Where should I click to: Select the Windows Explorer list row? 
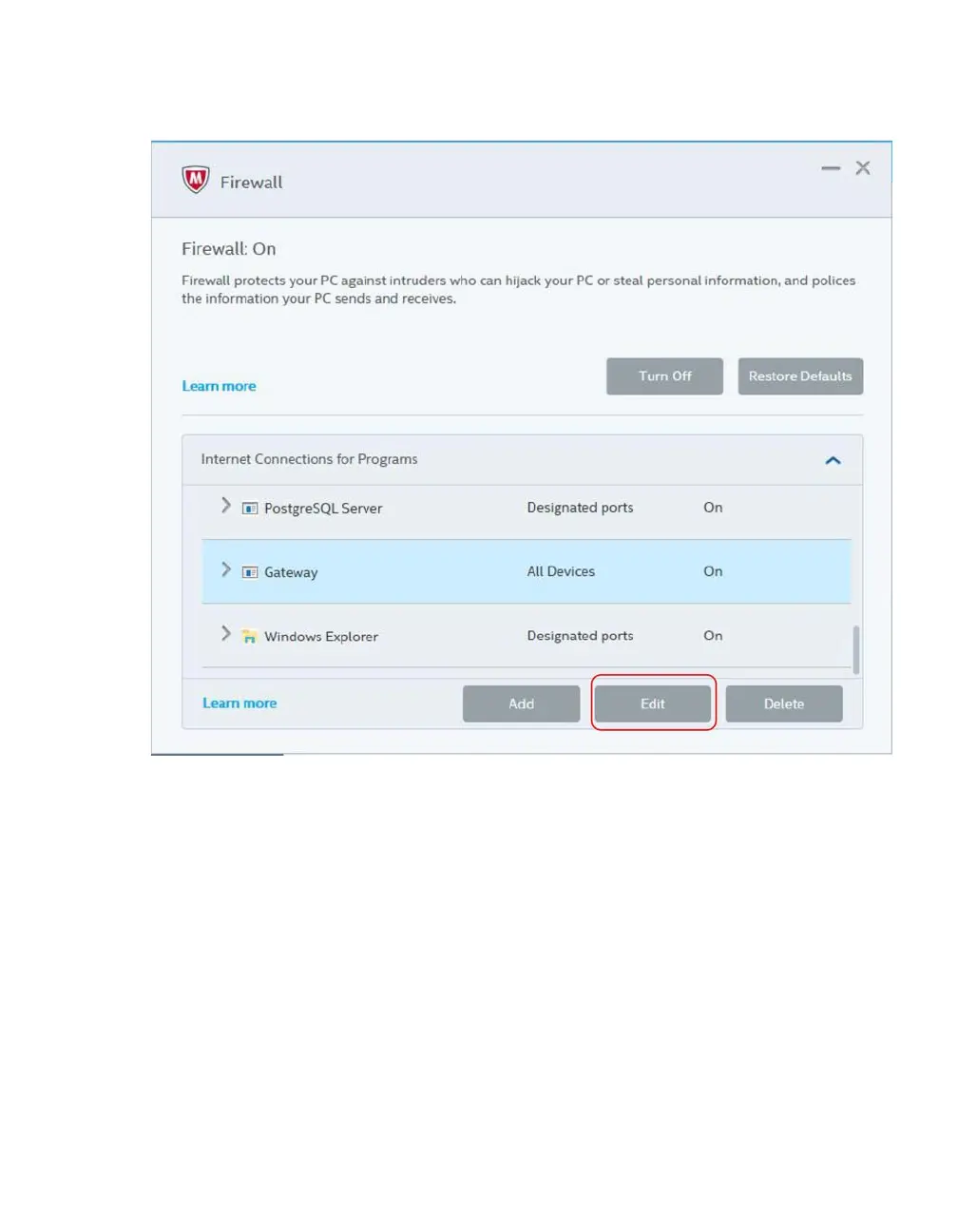point(527,636)
